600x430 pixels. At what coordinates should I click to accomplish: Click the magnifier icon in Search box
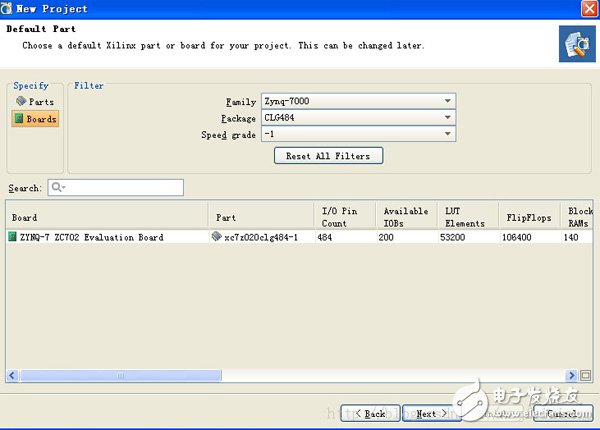click(57, 188)
